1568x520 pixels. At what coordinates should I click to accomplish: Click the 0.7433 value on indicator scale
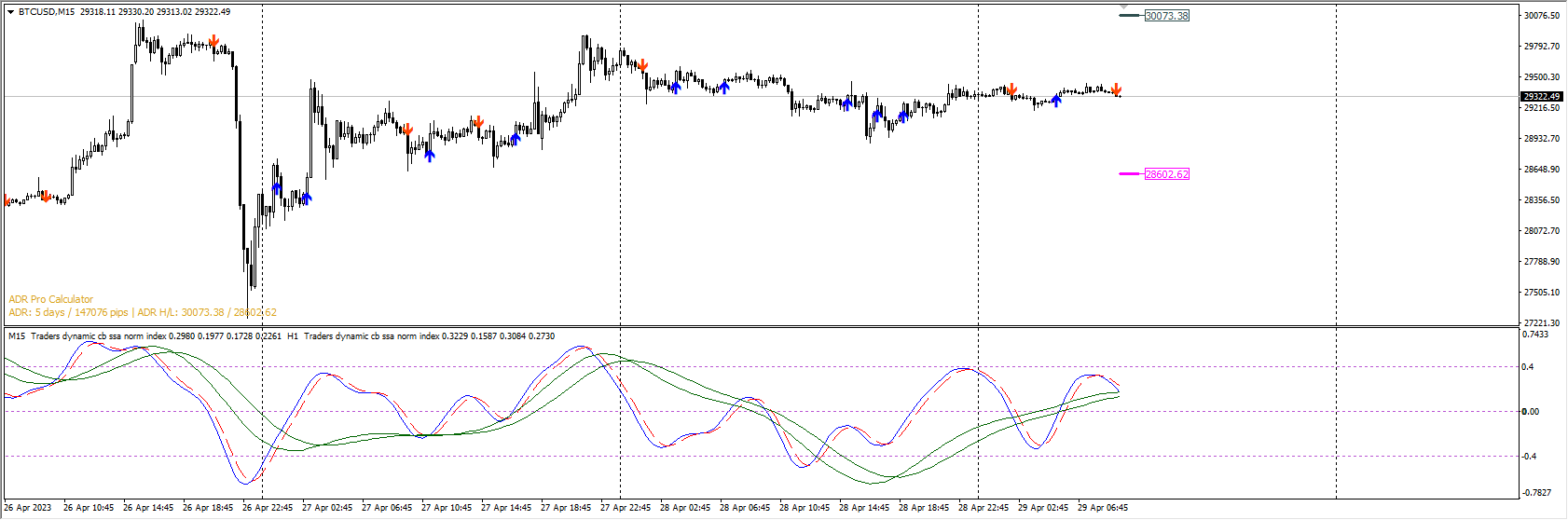pyautogui.click(x=1535, y=334)
